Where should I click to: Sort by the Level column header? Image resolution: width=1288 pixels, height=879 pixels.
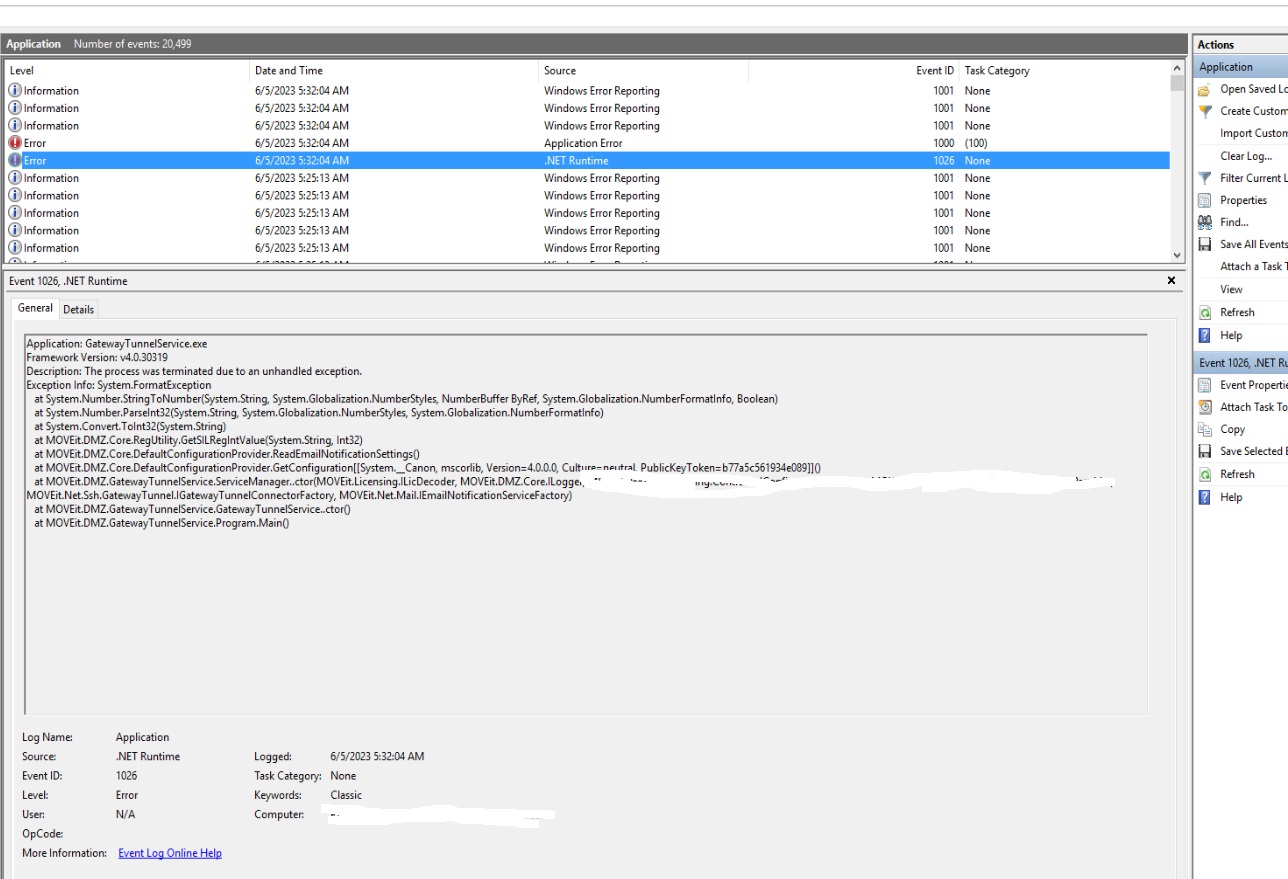pyautogui.click(x=127, y=71)
